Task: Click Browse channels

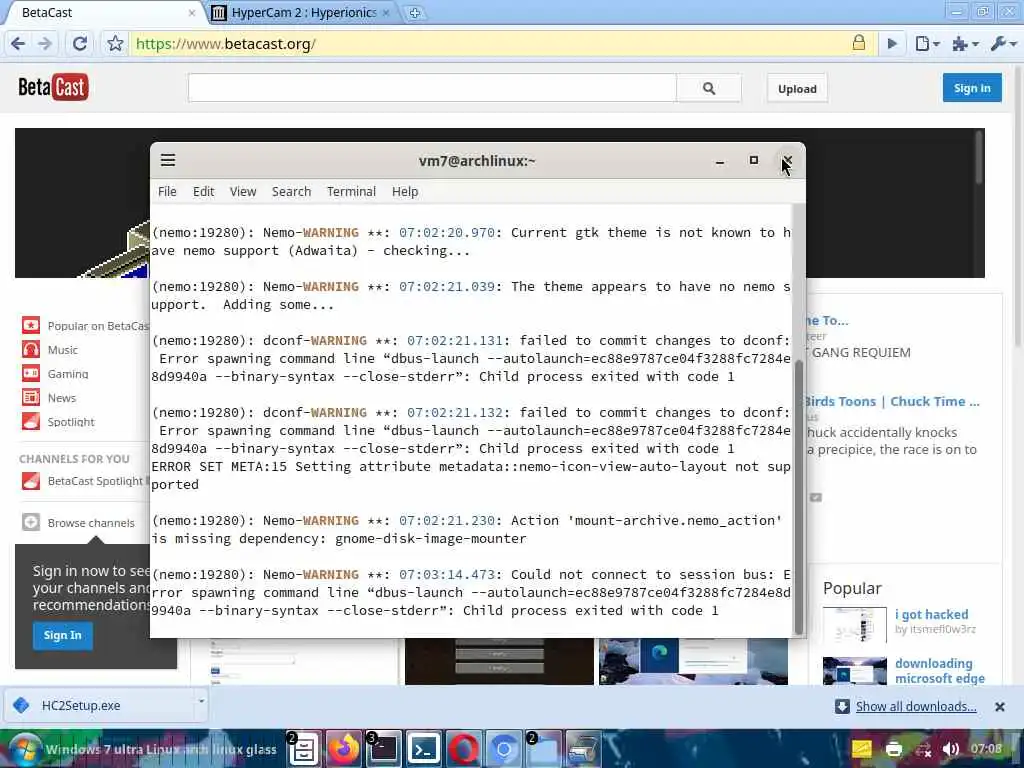Action: (78, 522)
